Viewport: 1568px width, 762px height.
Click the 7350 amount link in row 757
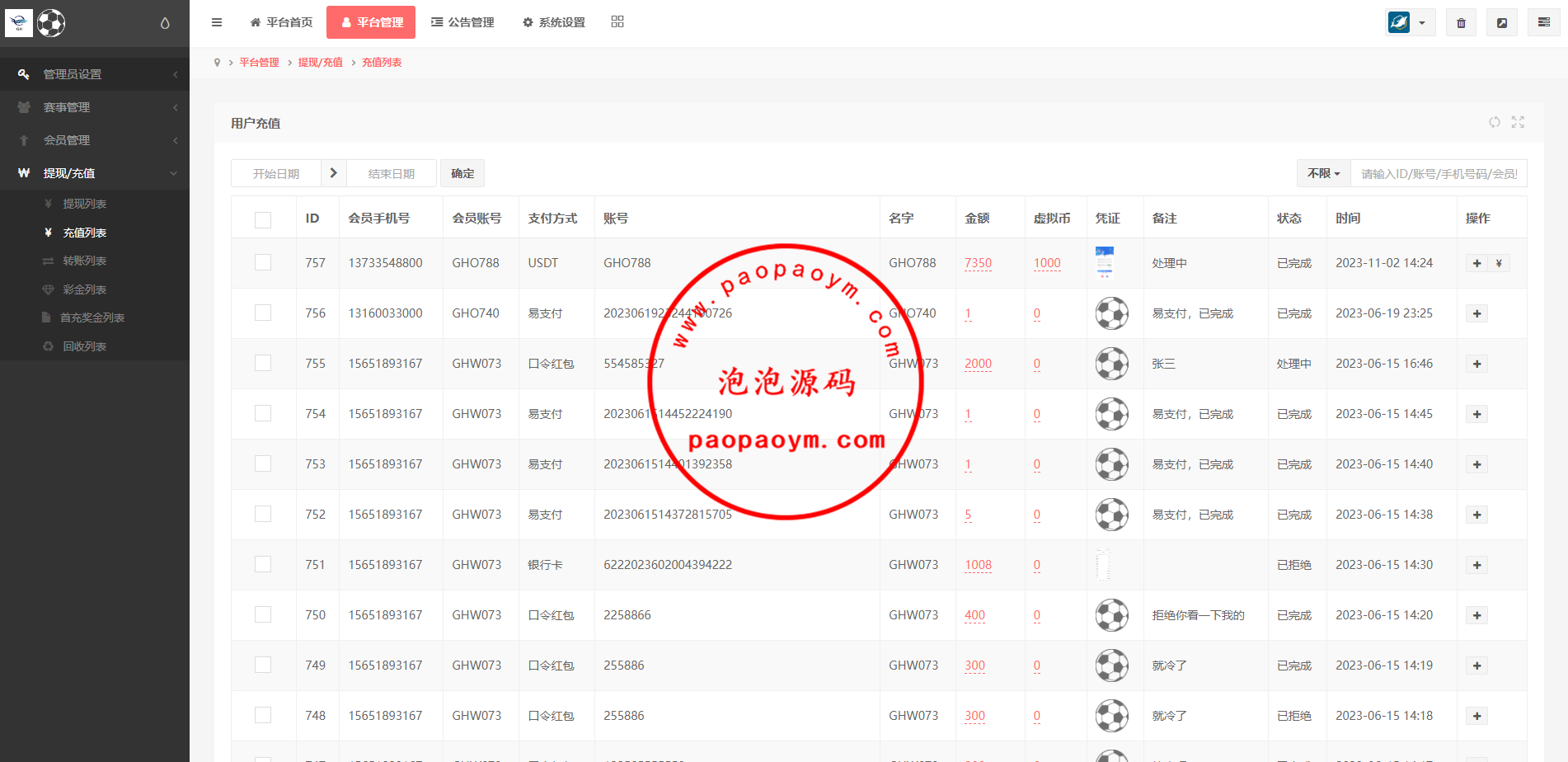coord(978,263)
